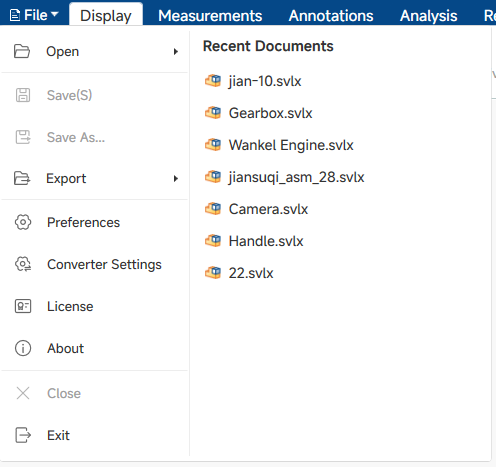The image size is (496, 467).
Task: Open the About menu item
Action: coord(95,348)
